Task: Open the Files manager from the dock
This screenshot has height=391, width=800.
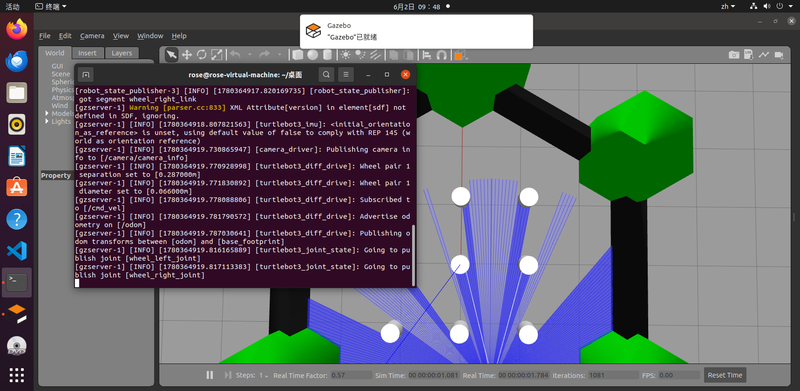Action: [17, 92]
